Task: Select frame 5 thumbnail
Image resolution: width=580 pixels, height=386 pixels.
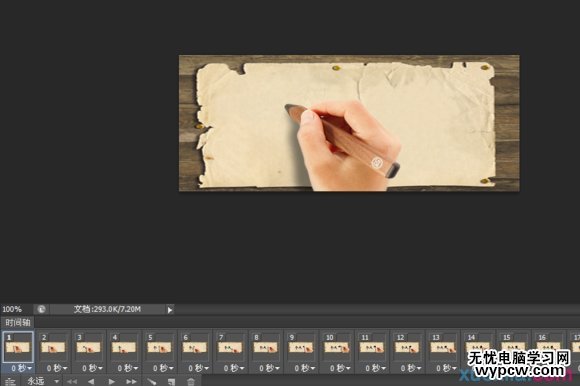Action: click(x=160, y=347)
